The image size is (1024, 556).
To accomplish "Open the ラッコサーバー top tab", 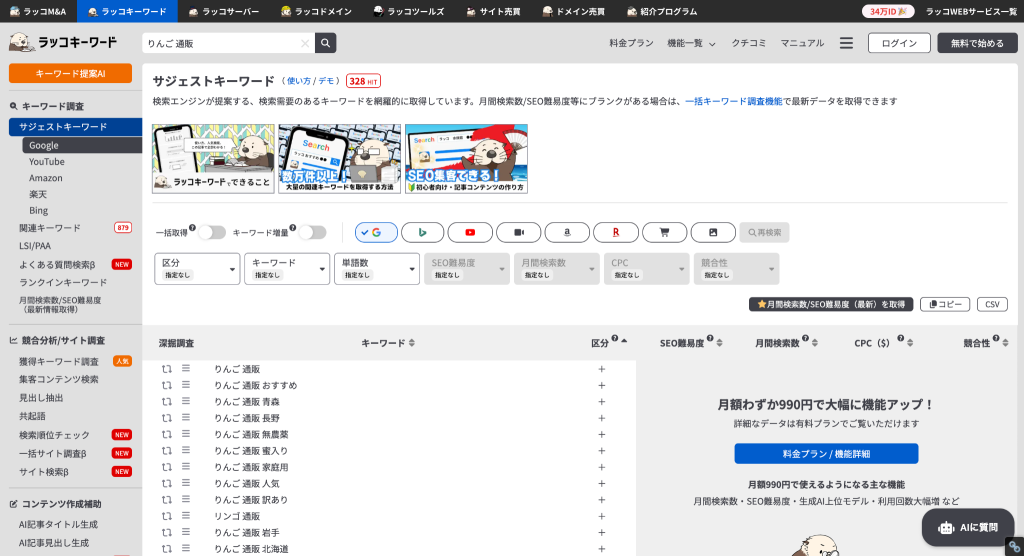I will coord(223,11).
